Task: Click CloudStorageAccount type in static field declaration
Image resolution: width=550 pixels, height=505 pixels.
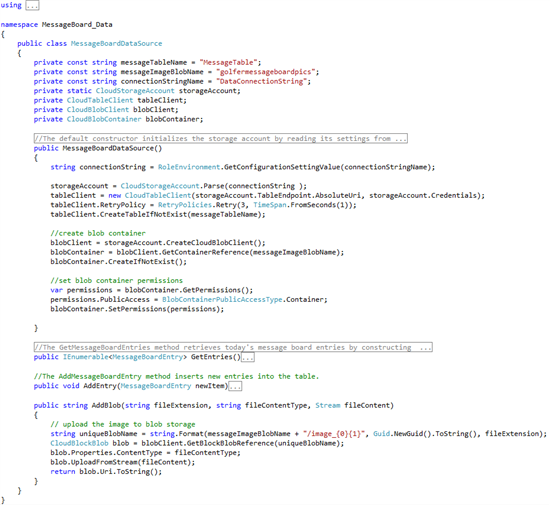Action: pyautogui.click(x=135, y=91)
